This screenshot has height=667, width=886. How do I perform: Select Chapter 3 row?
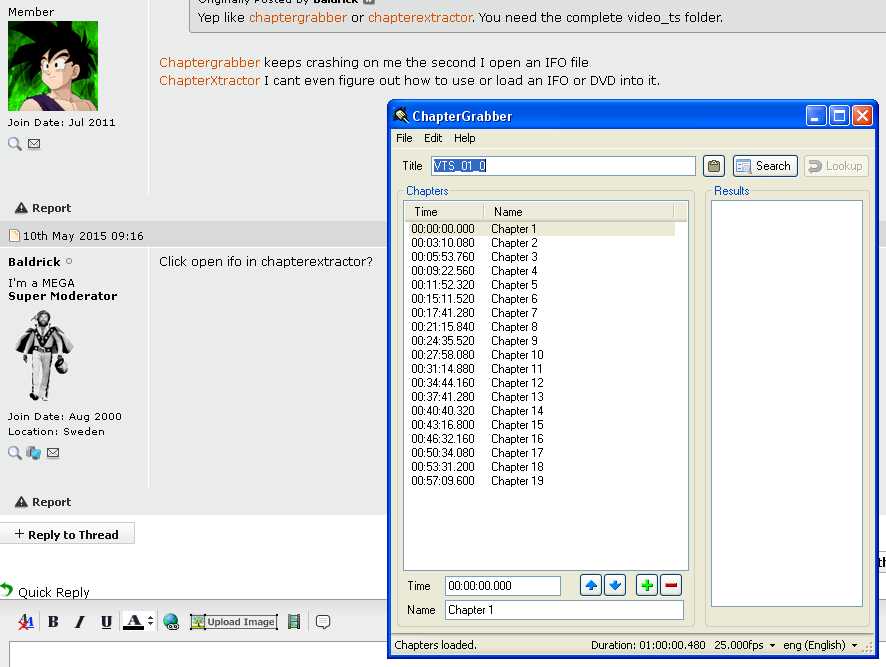tap(541, 257)
